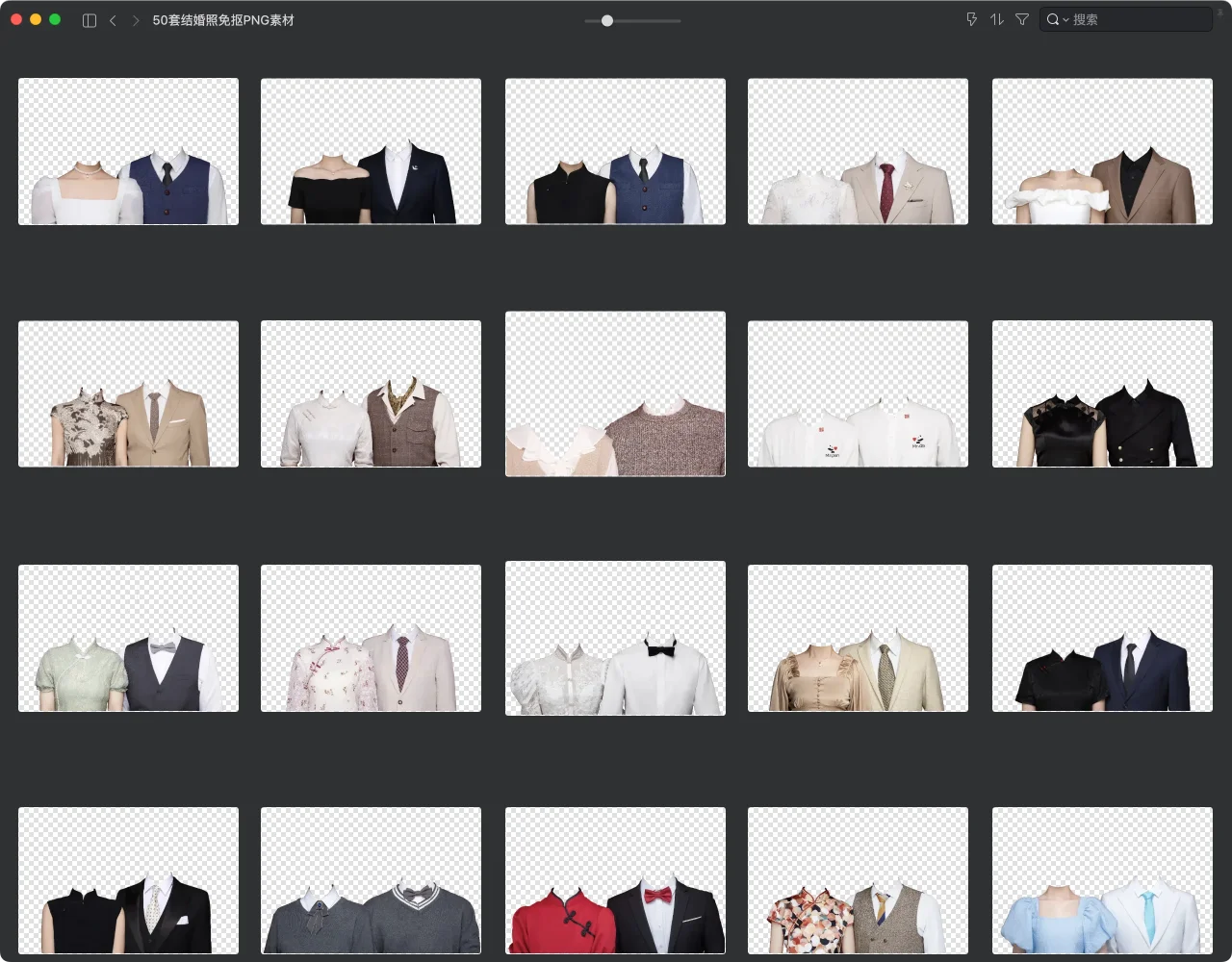
Task: Open the brown knit sweater thumbnail
Action: click(615, 393)
